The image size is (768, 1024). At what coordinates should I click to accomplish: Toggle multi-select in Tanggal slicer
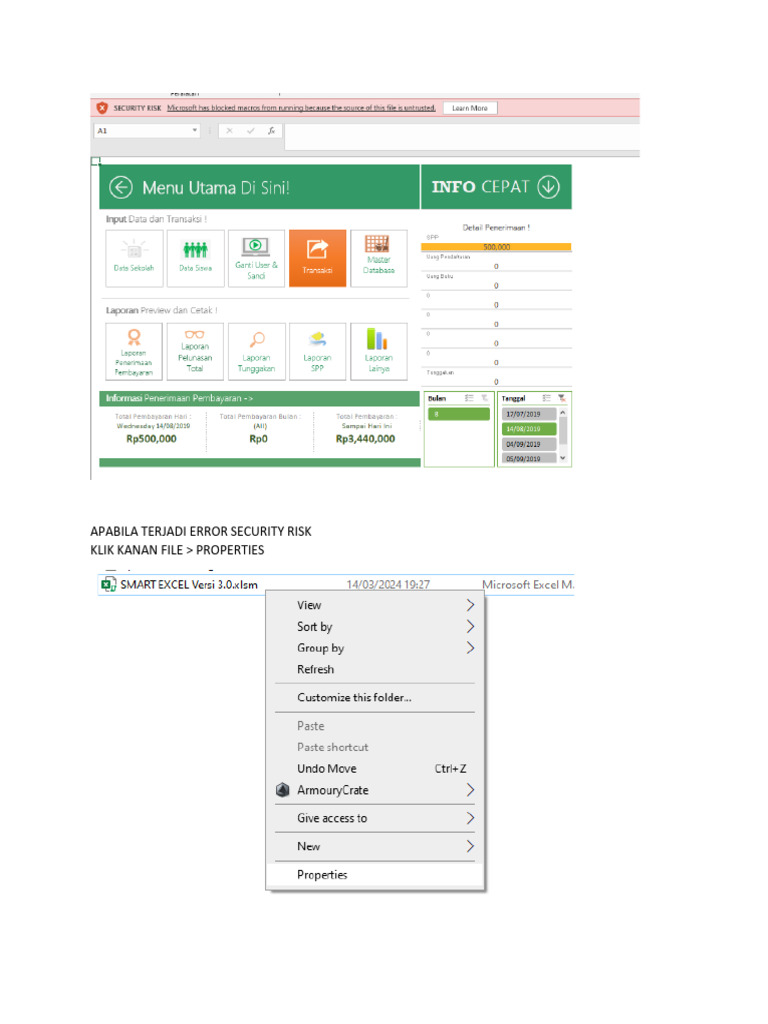click(x=547, y=398)
